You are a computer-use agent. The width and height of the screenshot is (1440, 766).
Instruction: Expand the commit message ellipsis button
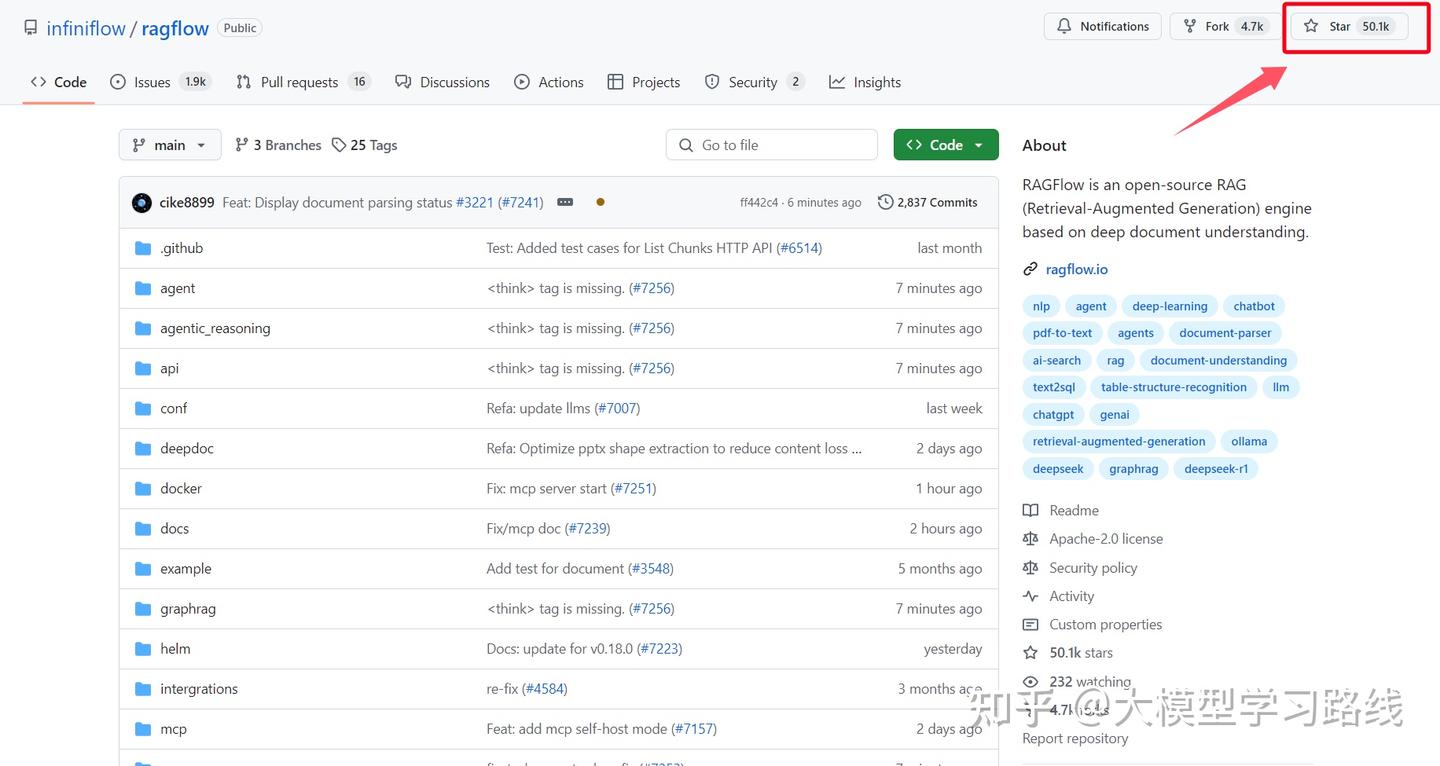565,202
